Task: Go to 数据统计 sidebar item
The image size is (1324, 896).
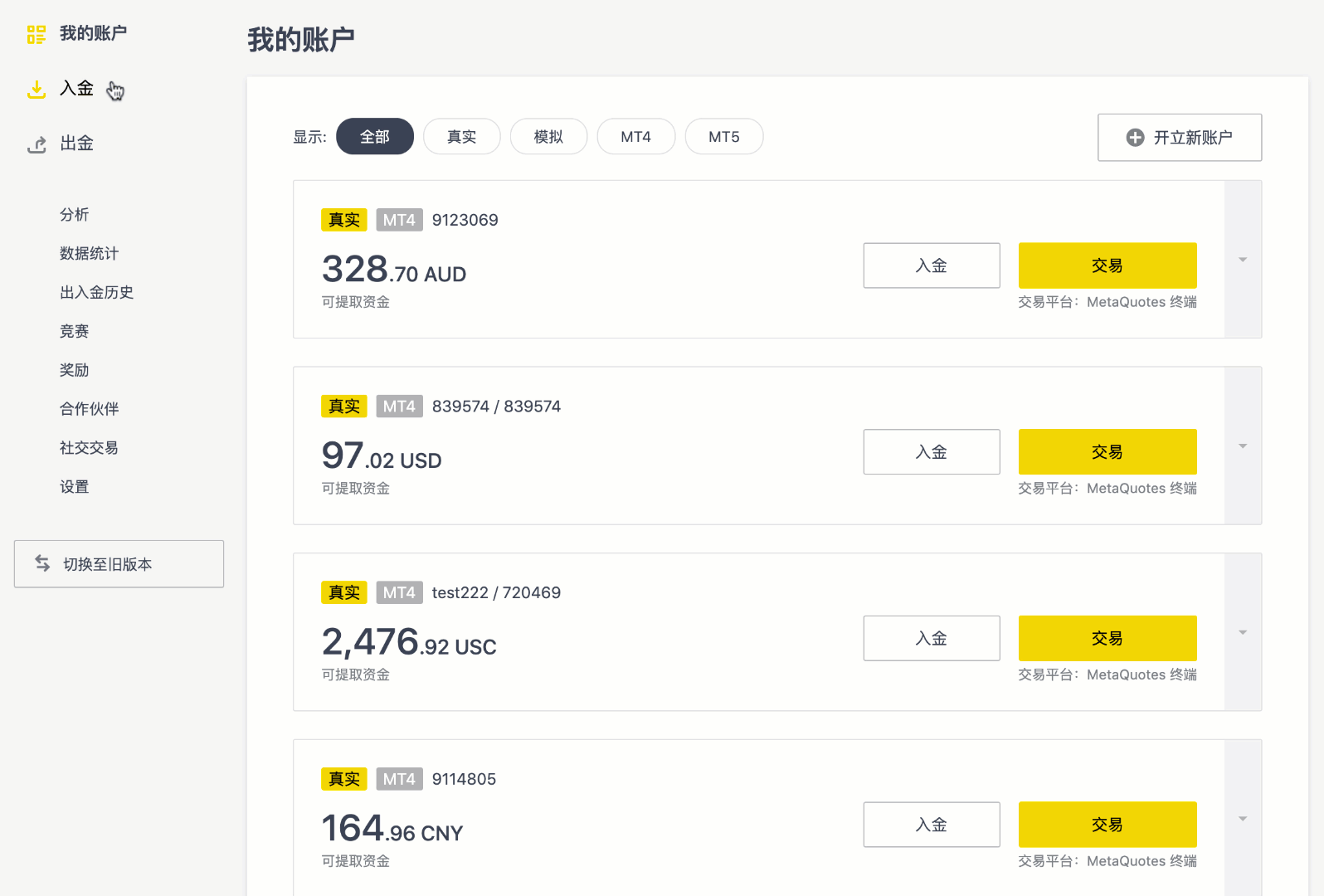Action: (89, 253)
